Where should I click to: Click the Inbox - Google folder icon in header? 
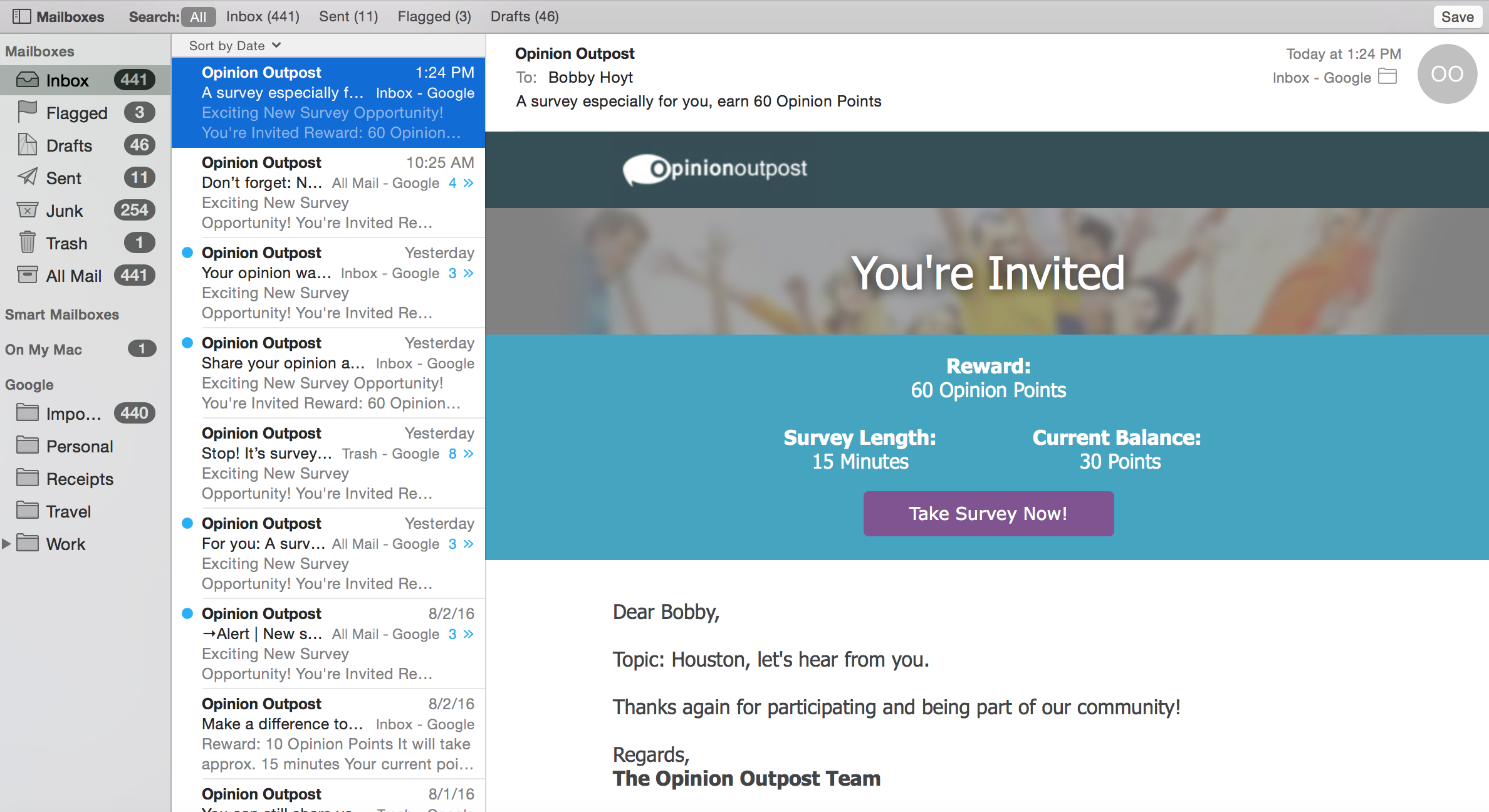[x=1387, y=77]
